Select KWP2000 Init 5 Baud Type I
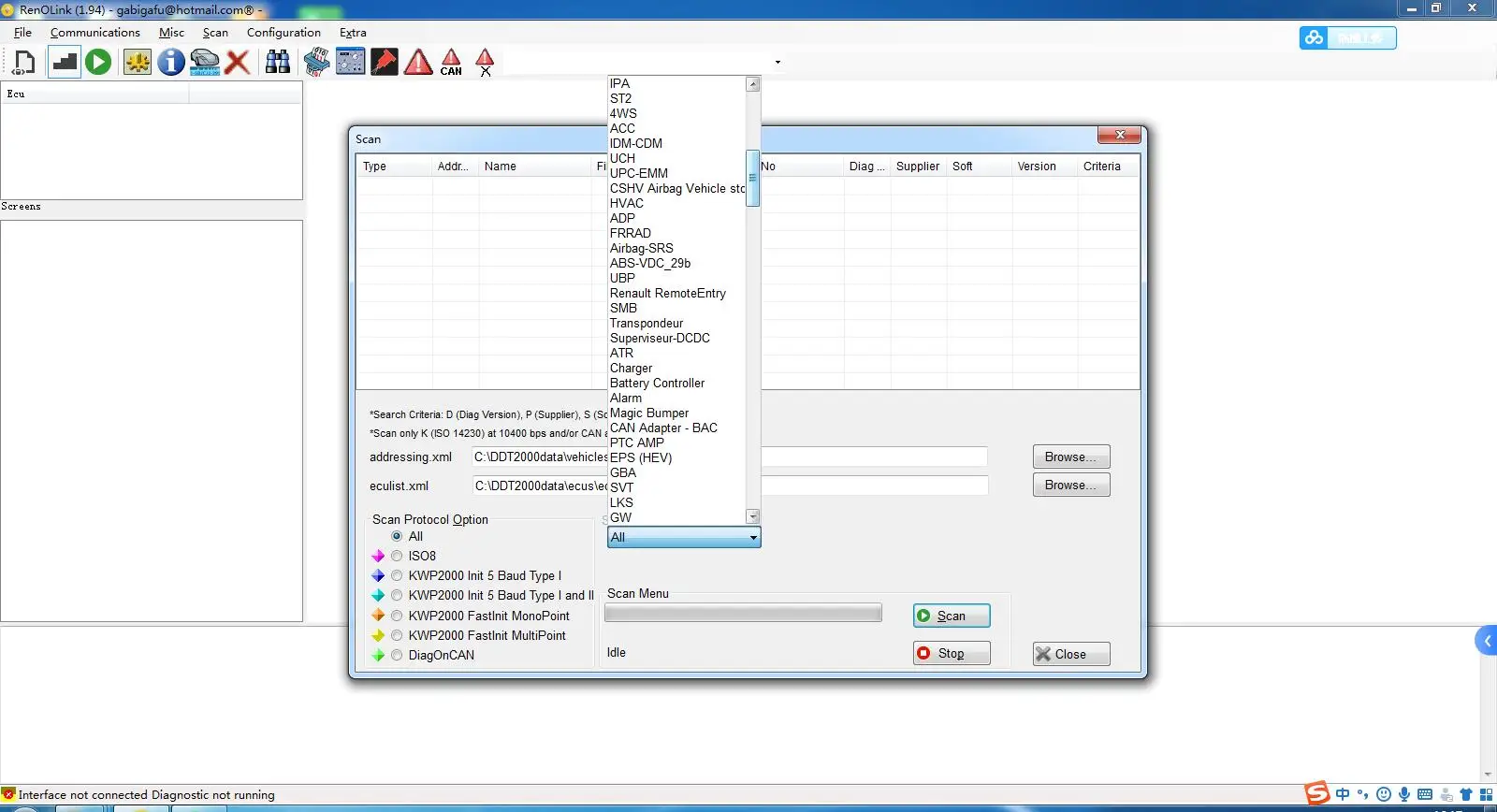The width and height of the screenshot is (1497, 812). [x=397, y=575]
